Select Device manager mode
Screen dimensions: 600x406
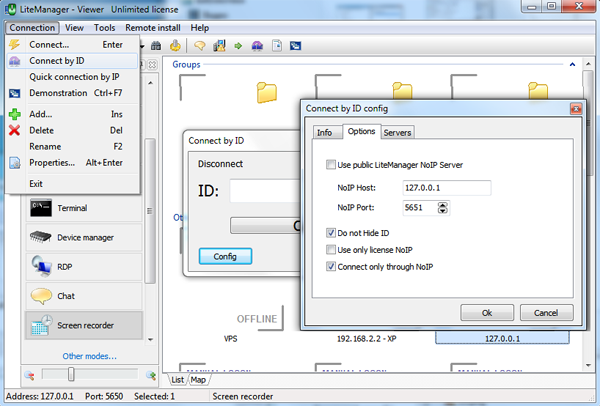[84, 238]
